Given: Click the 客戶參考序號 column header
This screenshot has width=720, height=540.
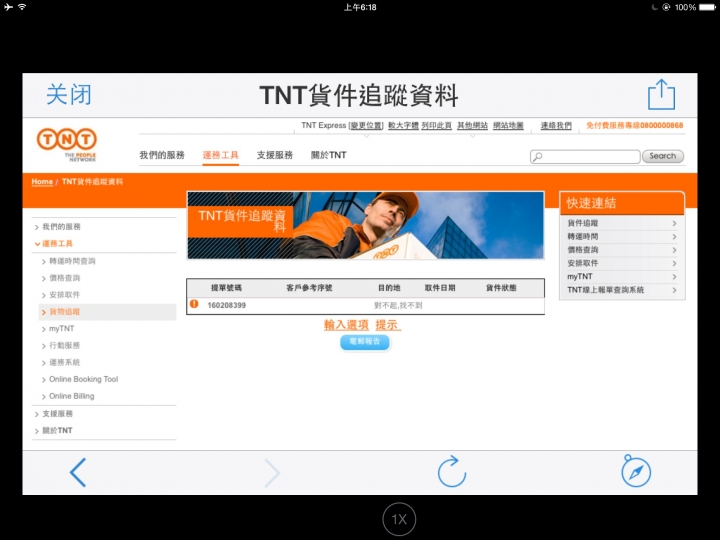Looking at the screenshot, I should coord(309,288).
